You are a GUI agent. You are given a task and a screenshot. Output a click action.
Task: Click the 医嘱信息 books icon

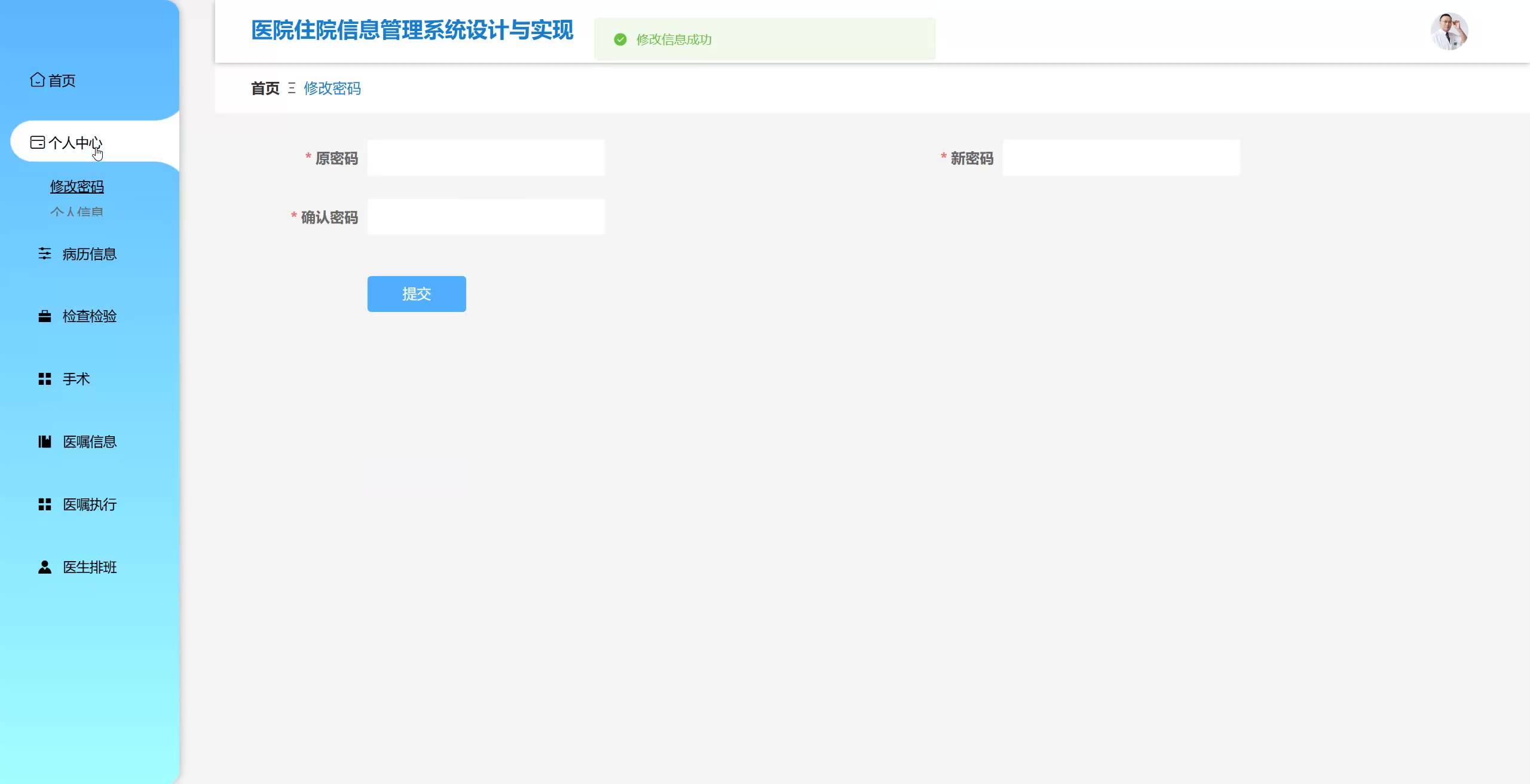coord(45,442)
